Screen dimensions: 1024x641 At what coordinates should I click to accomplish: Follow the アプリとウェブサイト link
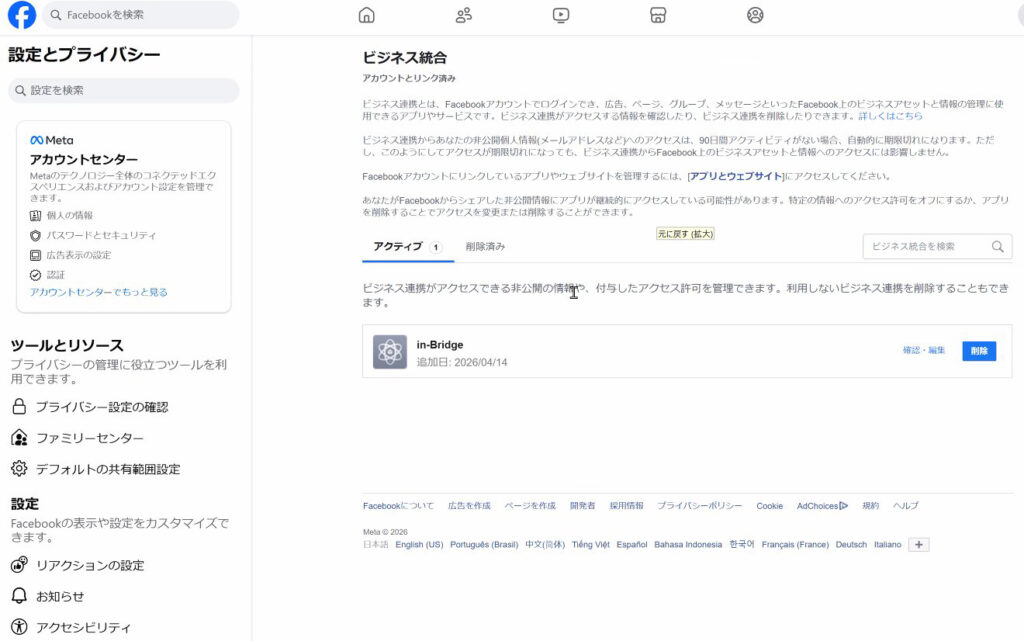tap(735, 176)
